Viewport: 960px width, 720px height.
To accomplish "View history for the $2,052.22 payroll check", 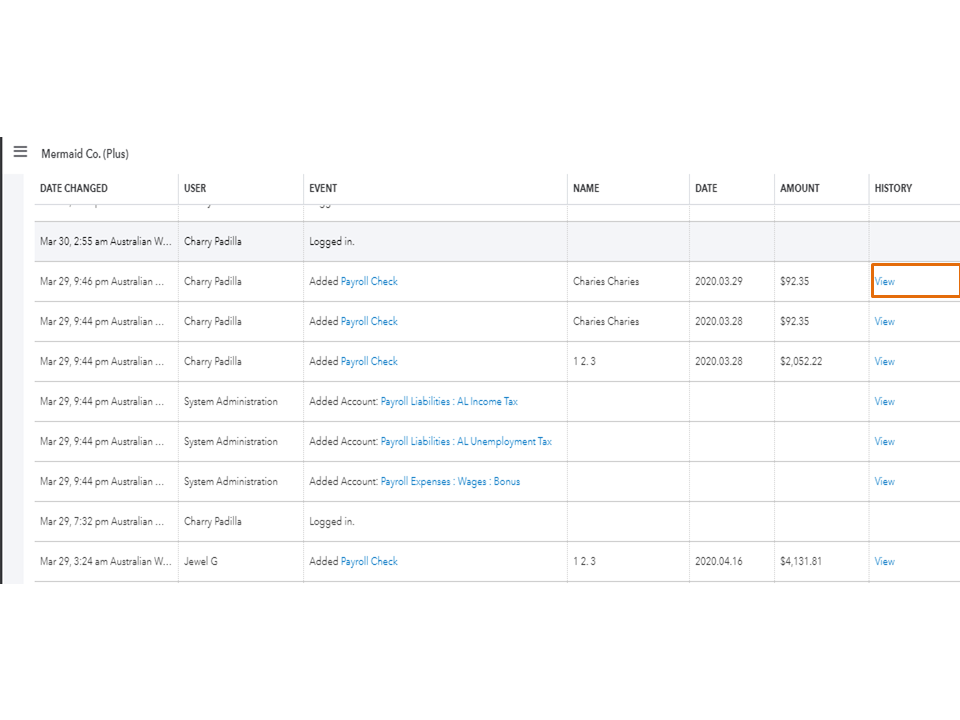I will point(885,362).
